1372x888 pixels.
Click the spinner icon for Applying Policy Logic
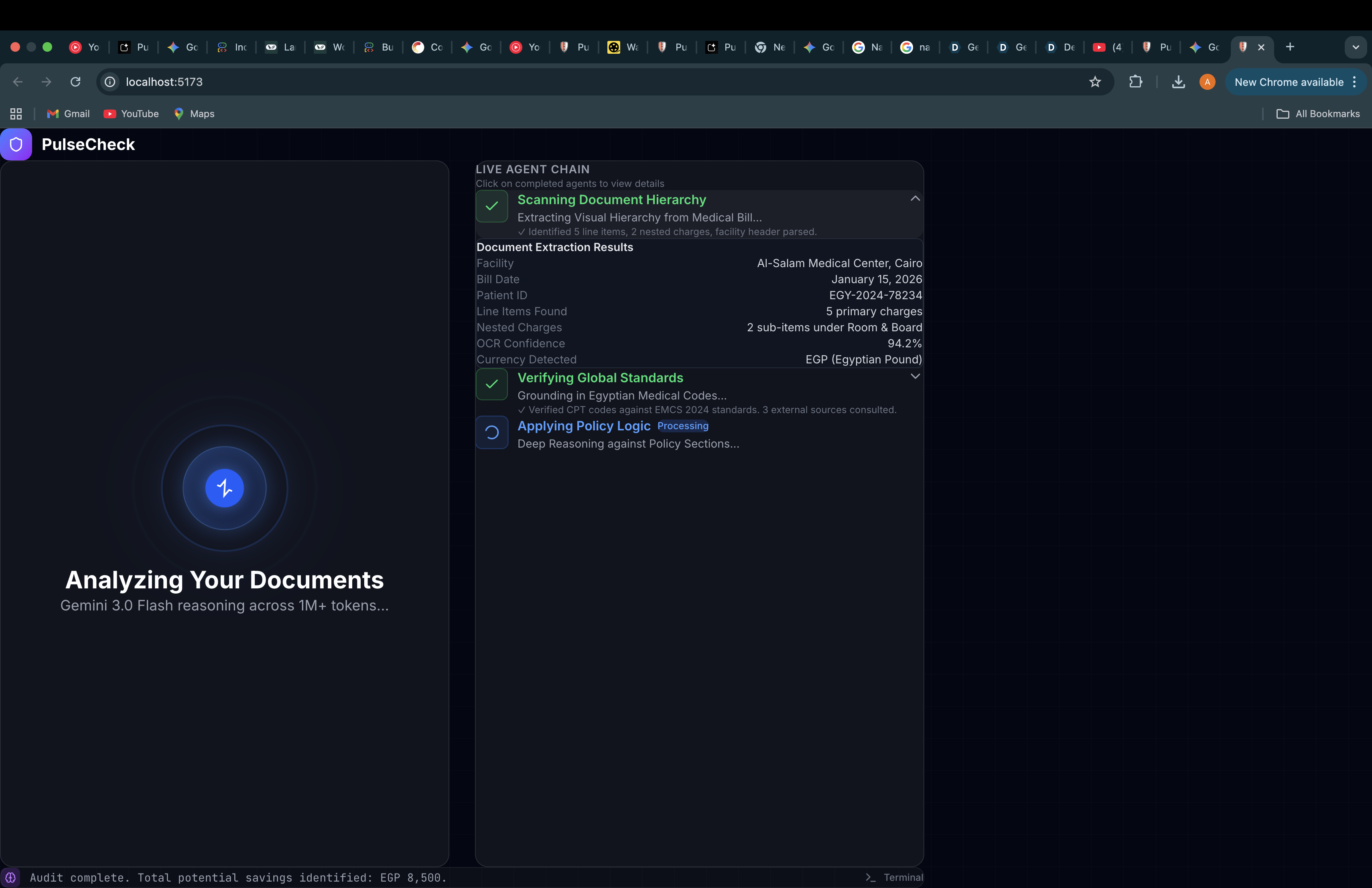click(492, 433)
